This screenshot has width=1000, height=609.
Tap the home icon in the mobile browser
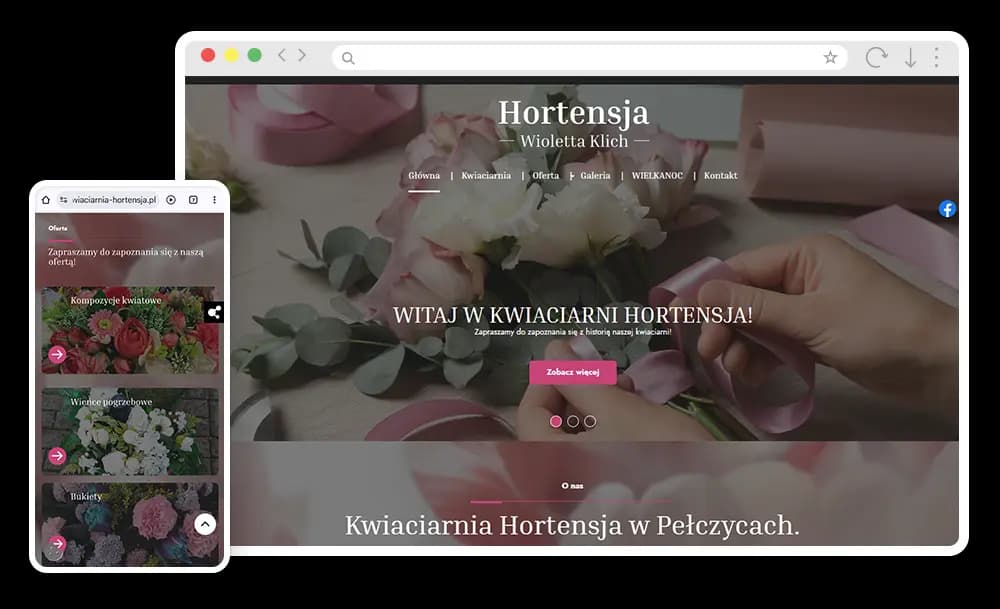[x=46, y=200]
